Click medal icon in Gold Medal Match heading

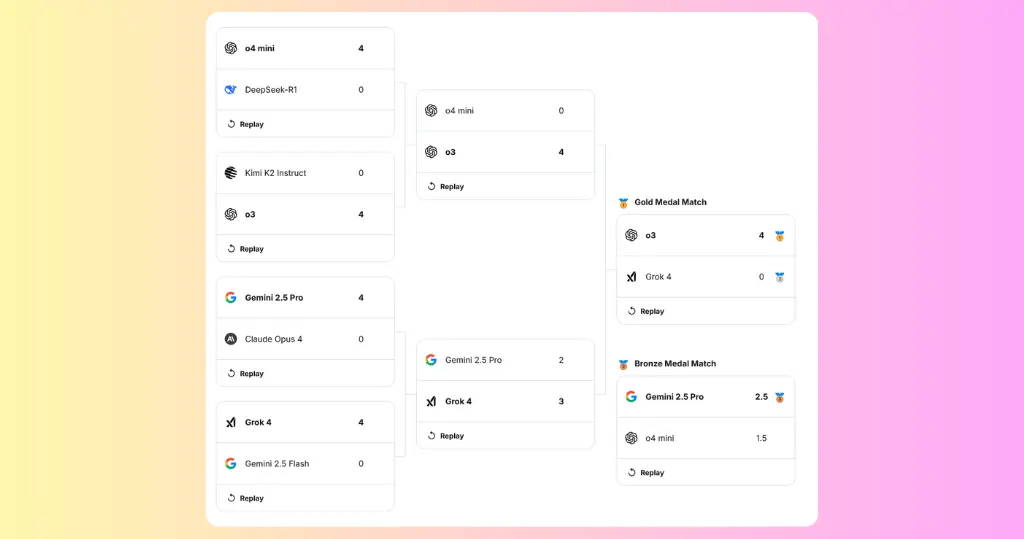click(x=623, y=203)
